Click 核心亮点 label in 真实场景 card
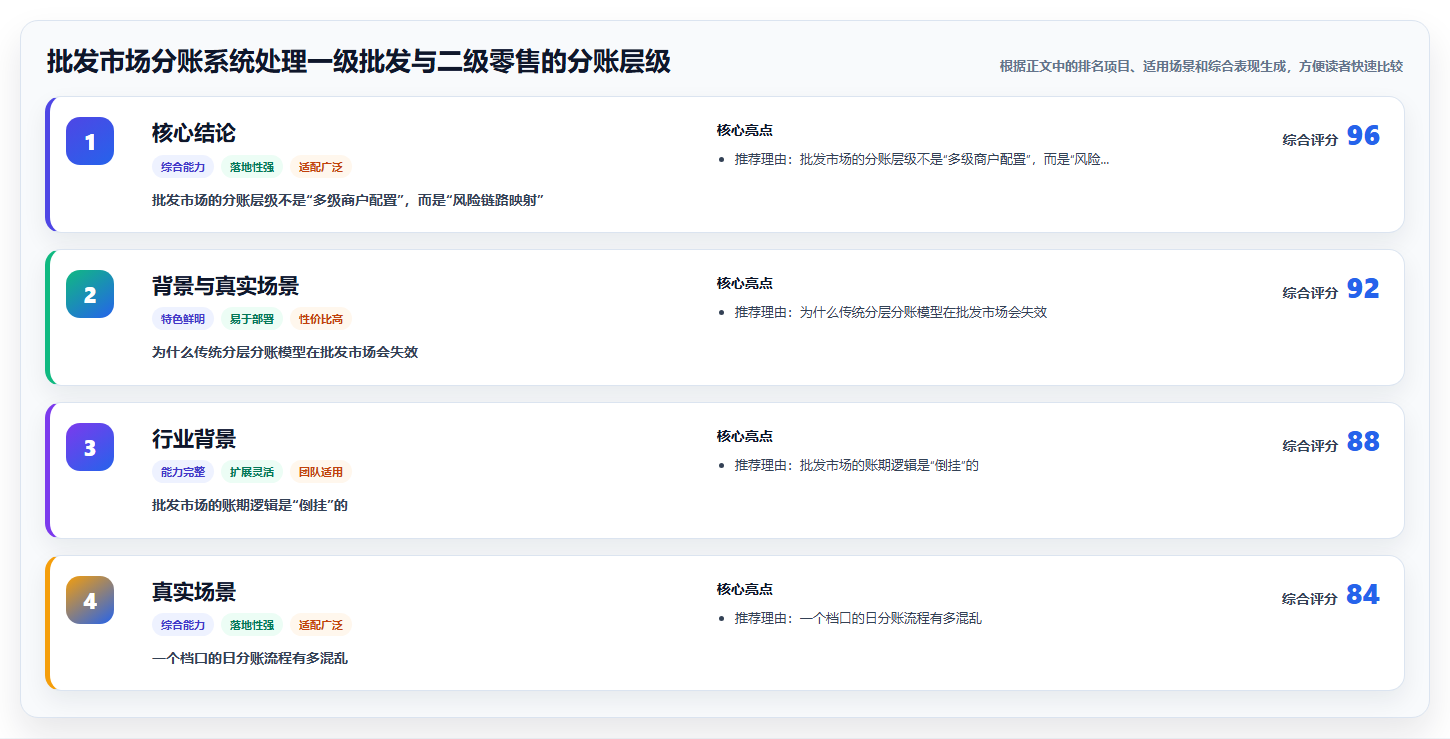 tap(744, 589)
